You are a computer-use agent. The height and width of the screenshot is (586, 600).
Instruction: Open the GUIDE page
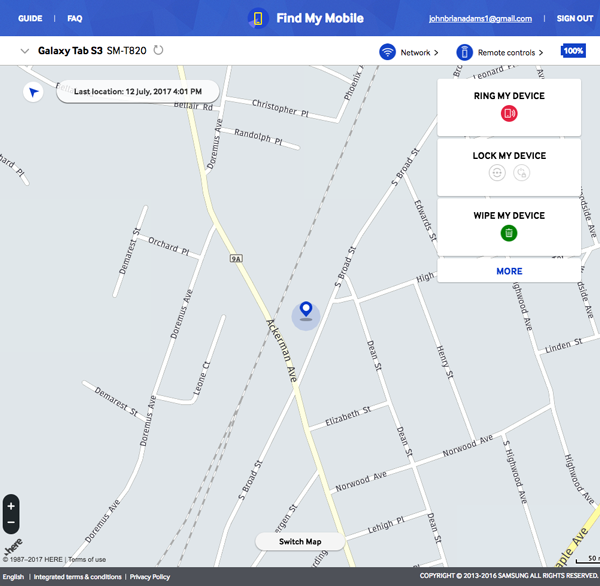[30, 18]
